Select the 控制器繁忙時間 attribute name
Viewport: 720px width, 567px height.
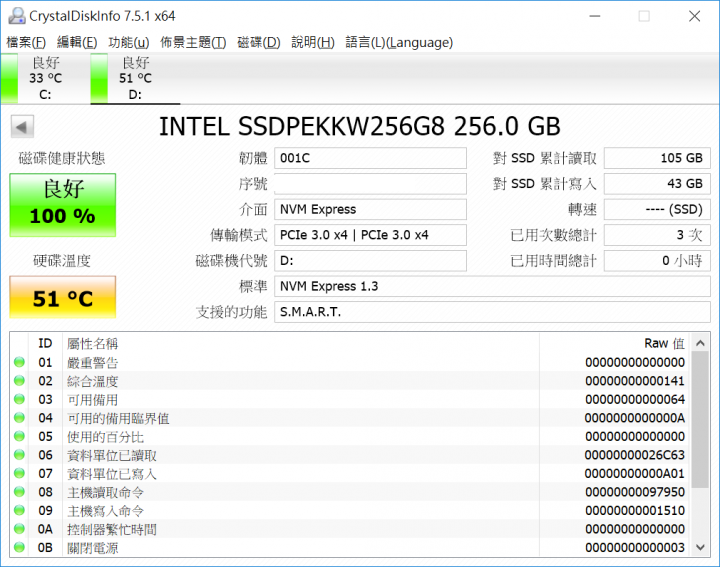coord(112,529)
